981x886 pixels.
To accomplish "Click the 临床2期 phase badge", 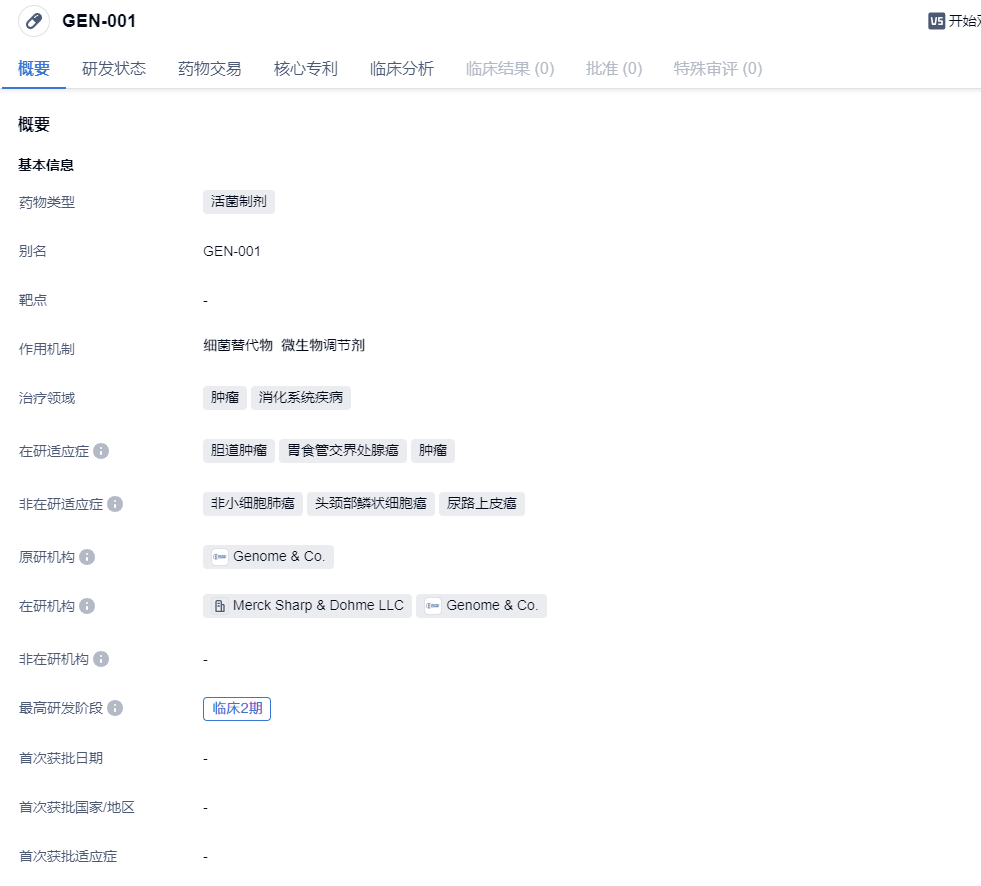I will [x=237, y=709].
